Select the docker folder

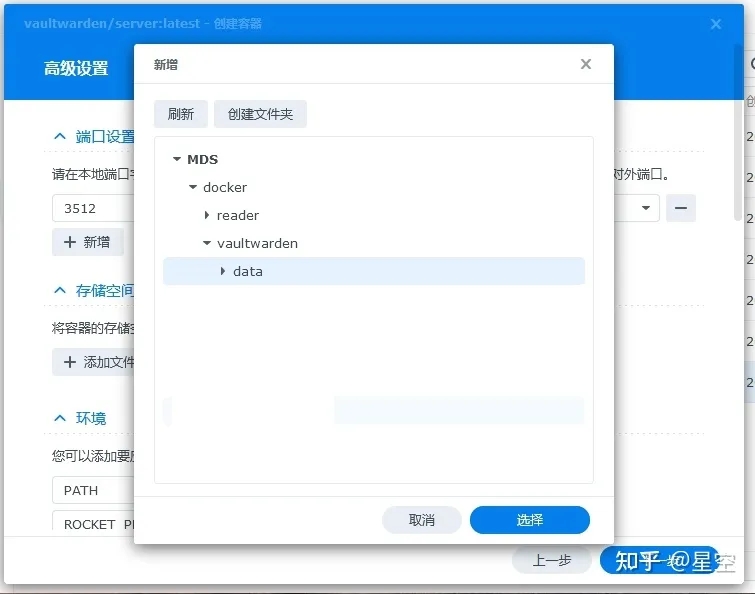coord(225,187)
